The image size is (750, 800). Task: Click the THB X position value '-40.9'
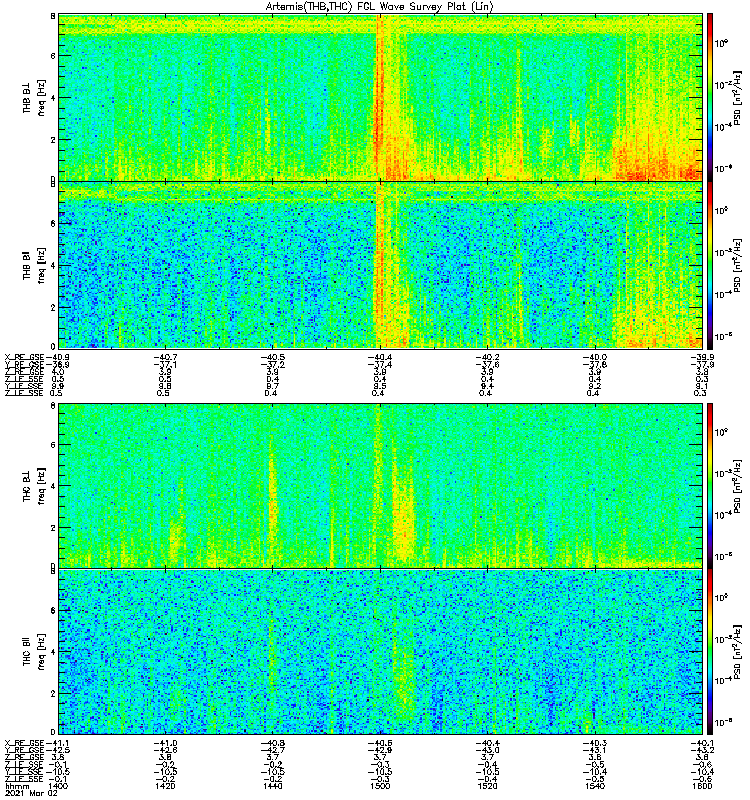click(x=58, y=357)
